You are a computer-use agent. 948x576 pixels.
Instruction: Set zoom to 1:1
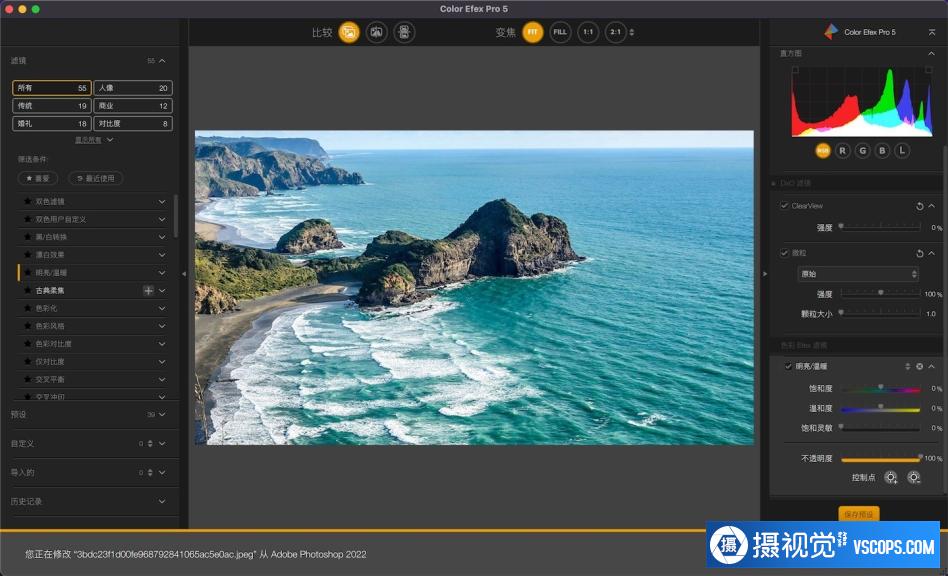point(588,32)
